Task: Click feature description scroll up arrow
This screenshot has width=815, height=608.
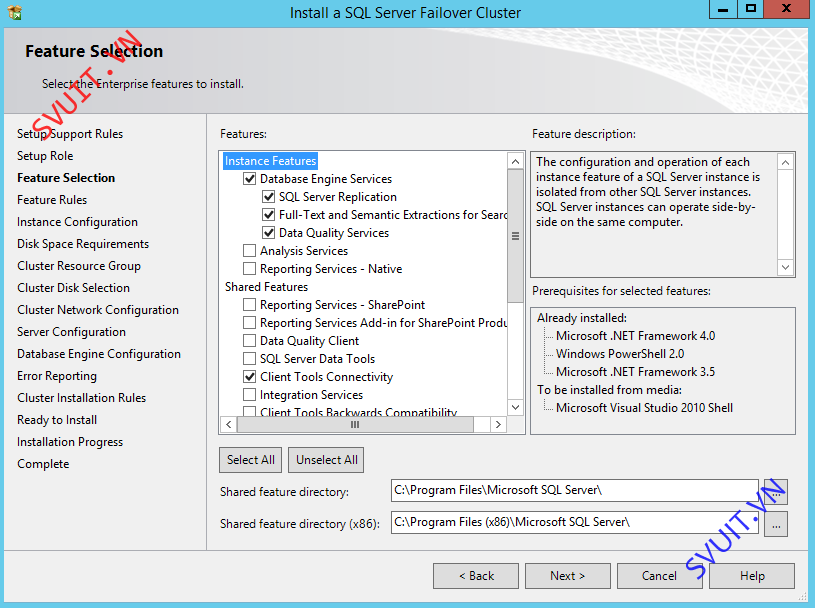Action: 785,163
